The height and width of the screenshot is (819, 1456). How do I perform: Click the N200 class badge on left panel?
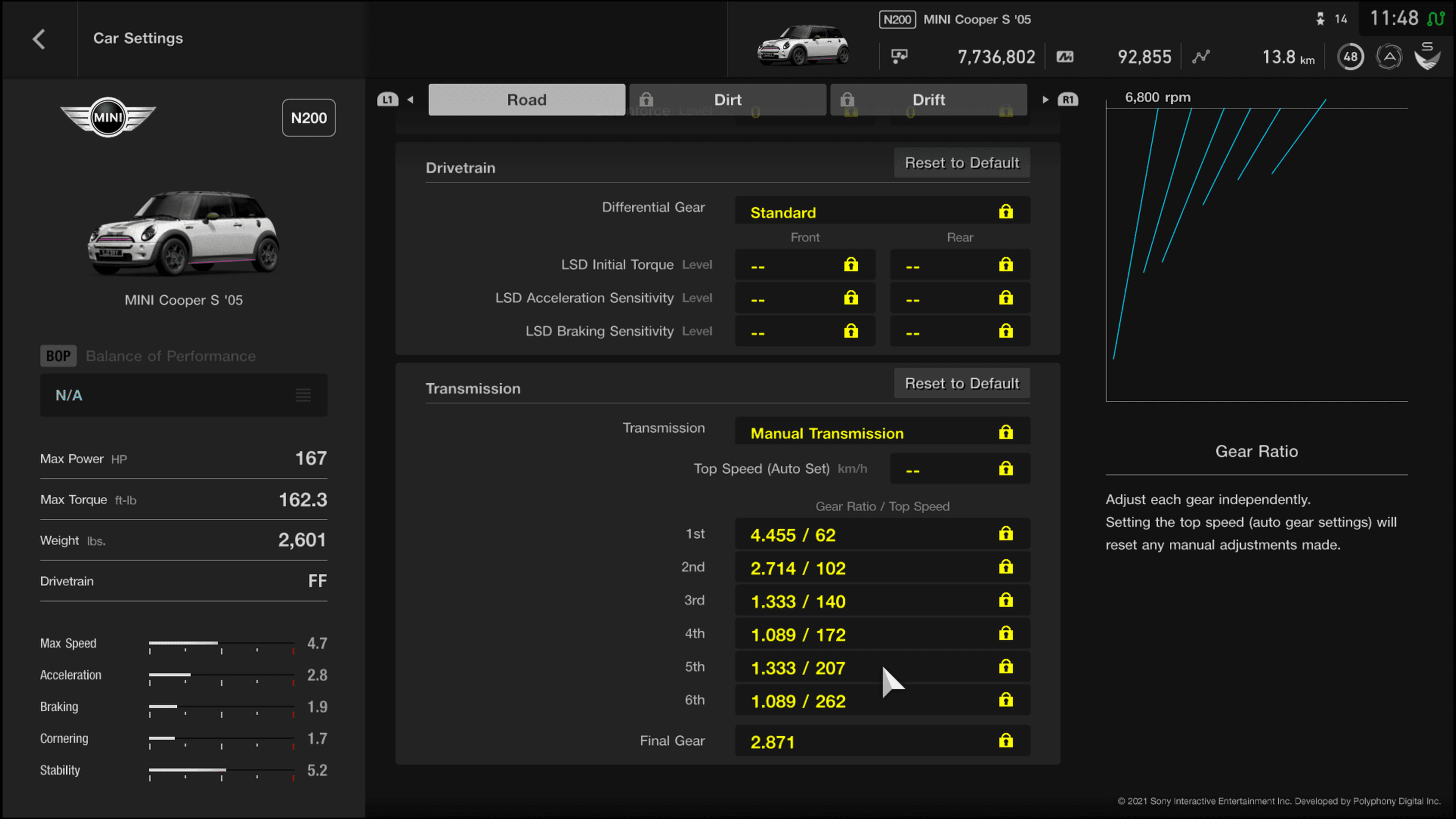309,118
